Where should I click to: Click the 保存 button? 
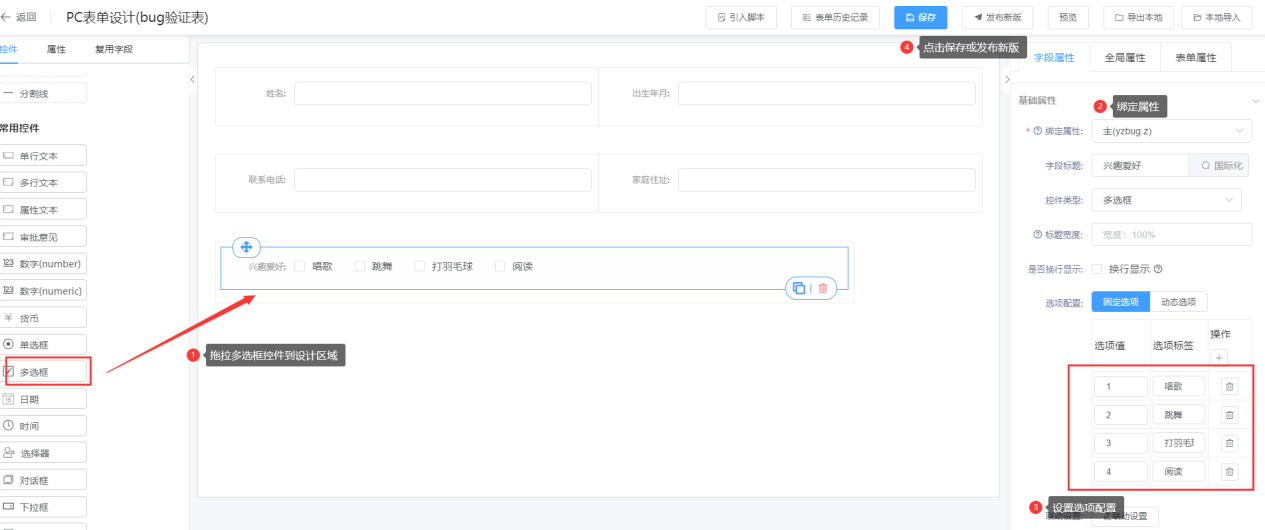[x=920, y=17]
